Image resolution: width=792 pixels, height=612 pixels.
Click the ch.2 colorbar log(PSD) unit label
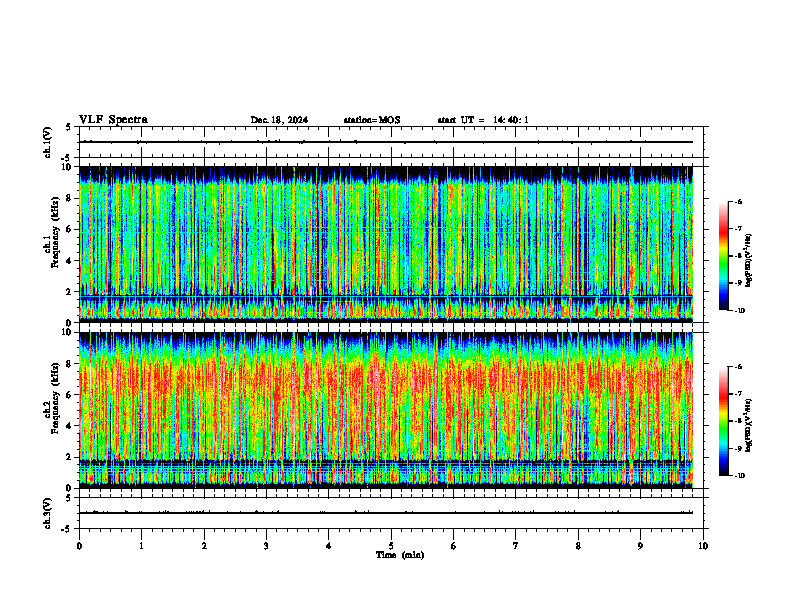click(x=749, y=424)
